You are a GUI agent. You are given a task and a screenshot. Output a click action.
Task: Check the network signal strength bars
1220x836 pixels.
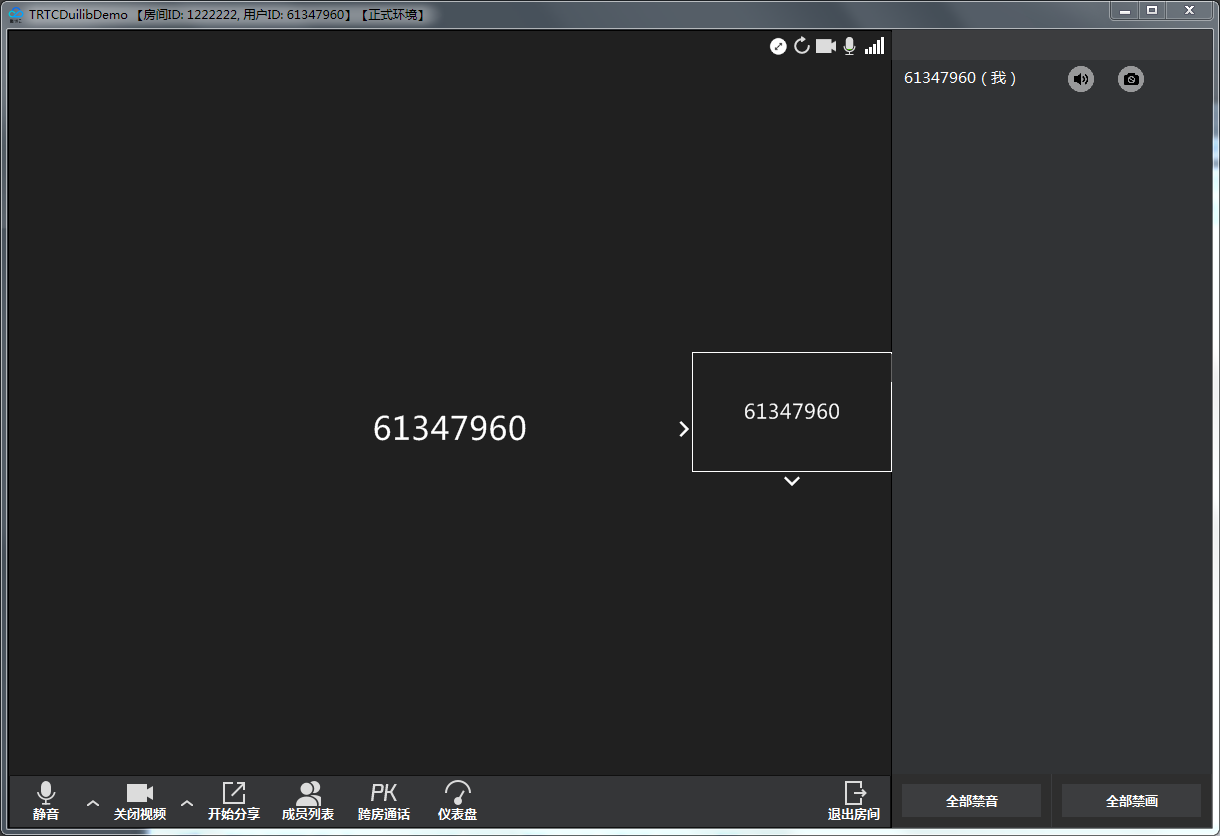coord(875,46)
